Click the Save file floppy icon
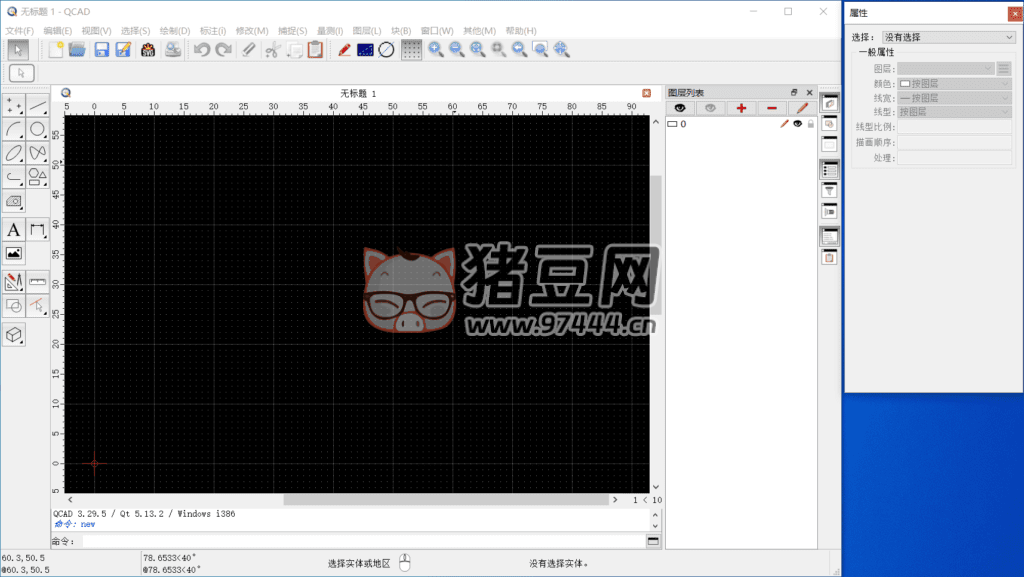 point(101,49)
